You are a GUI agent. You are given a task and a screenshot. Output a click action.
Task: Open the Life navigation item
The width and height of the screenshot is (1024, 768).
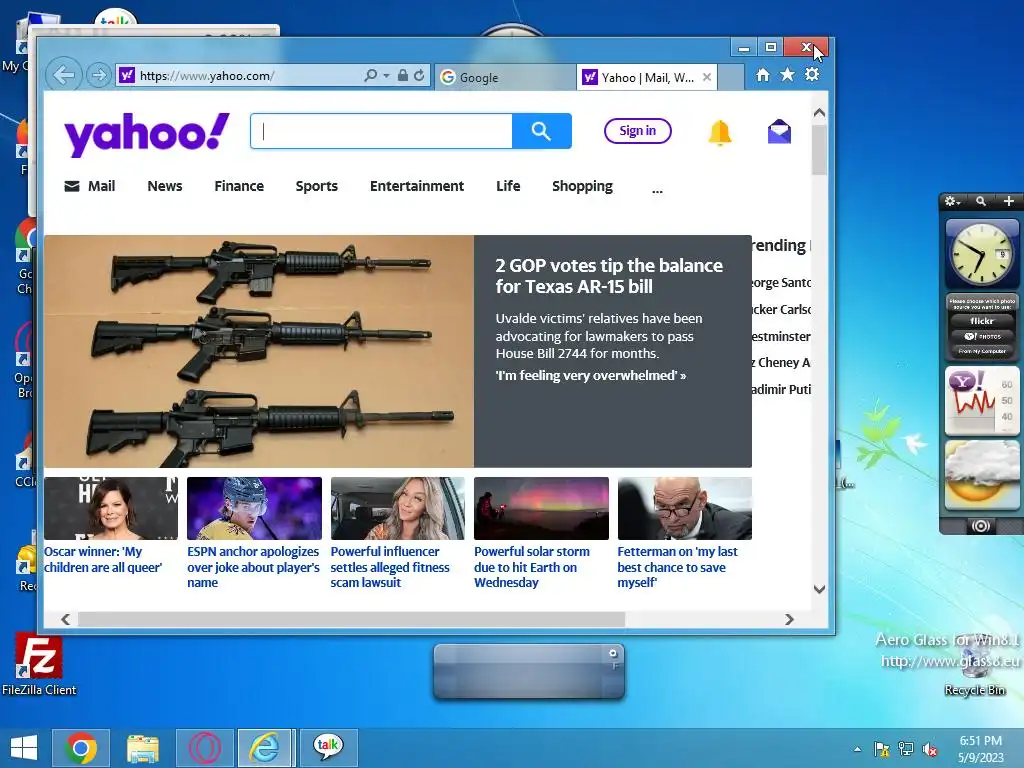[508, 186]
